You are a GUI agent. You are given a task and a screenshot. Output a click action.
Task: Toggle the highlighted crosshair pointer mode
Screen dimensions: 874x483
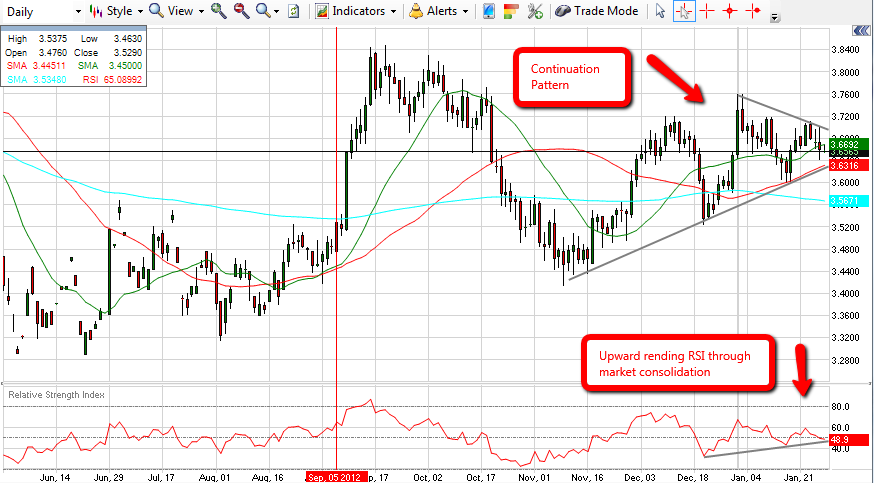[x=684, y=12]
